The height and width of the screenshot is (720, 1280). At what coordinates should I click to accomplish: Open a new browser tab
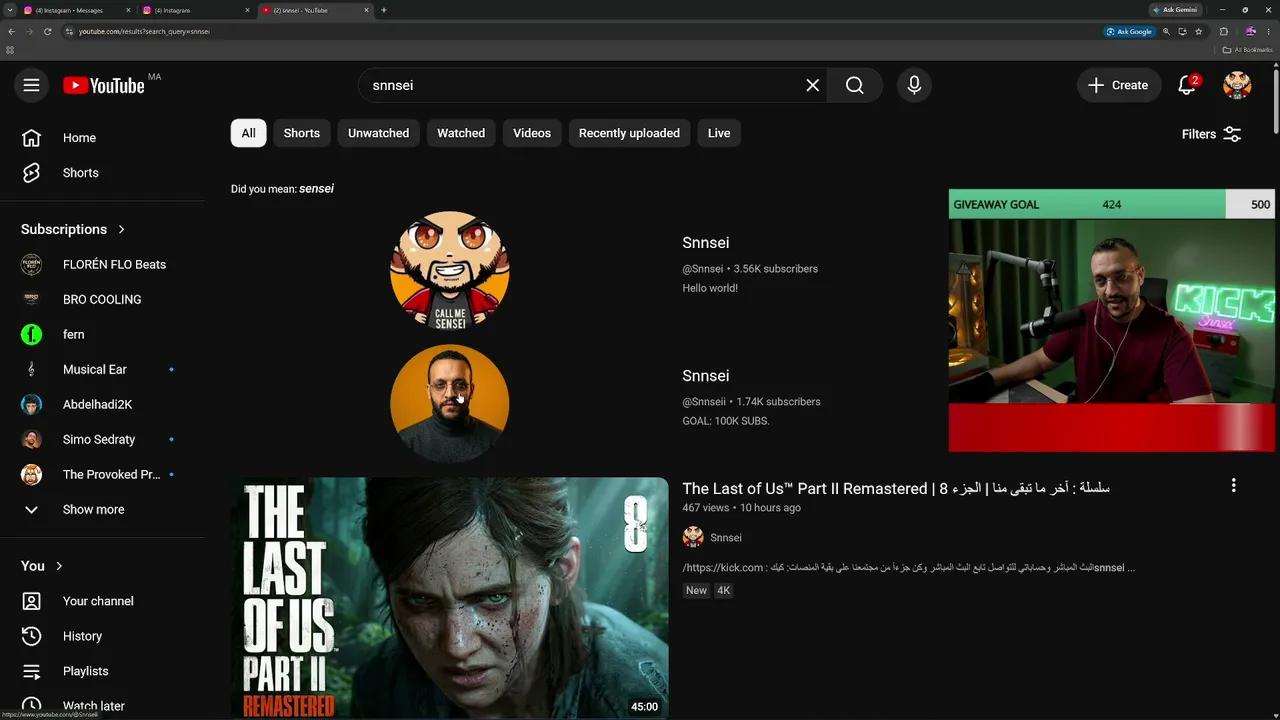[384, 10]
